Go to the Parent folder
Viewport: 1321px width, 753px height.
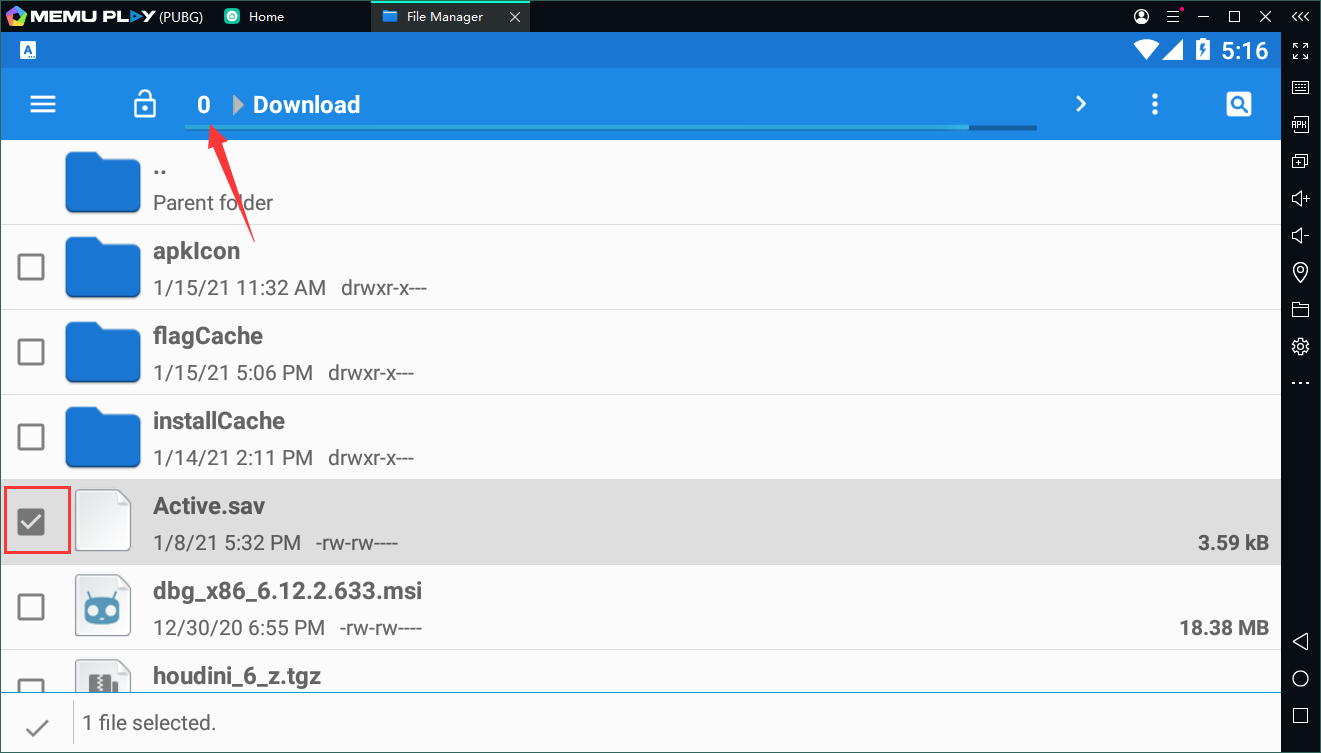(212, 185)
